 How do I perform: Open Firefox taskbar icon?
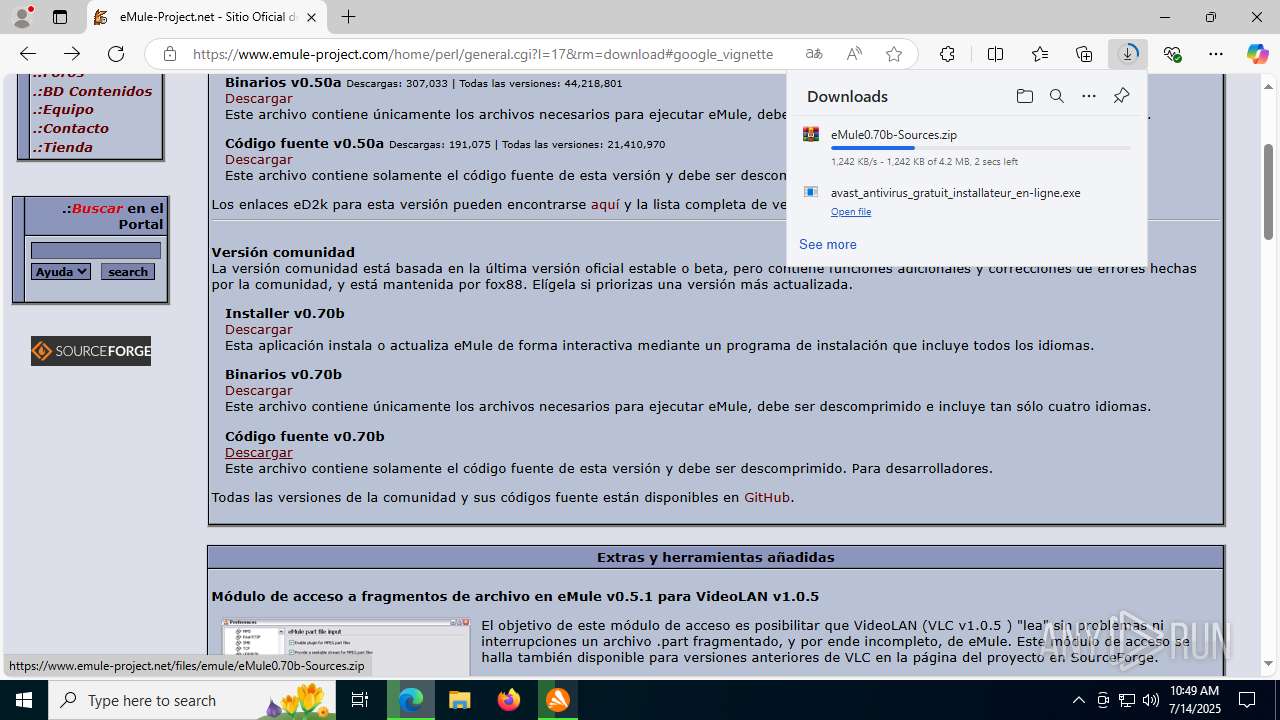pyautogui.click(x=509, y=700)
